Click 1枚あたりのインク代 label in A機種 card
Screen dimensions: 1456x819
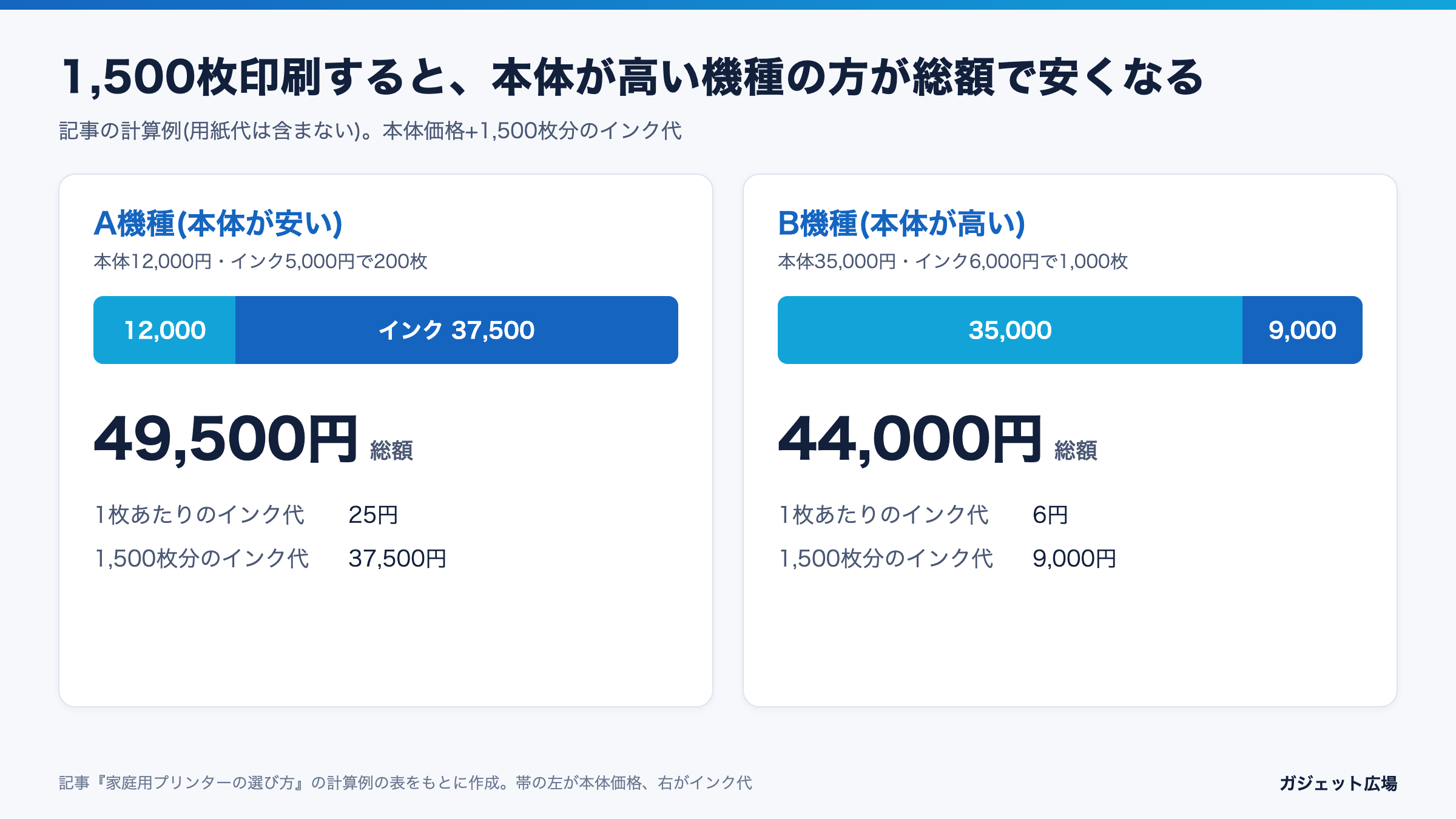coord(200,515)
